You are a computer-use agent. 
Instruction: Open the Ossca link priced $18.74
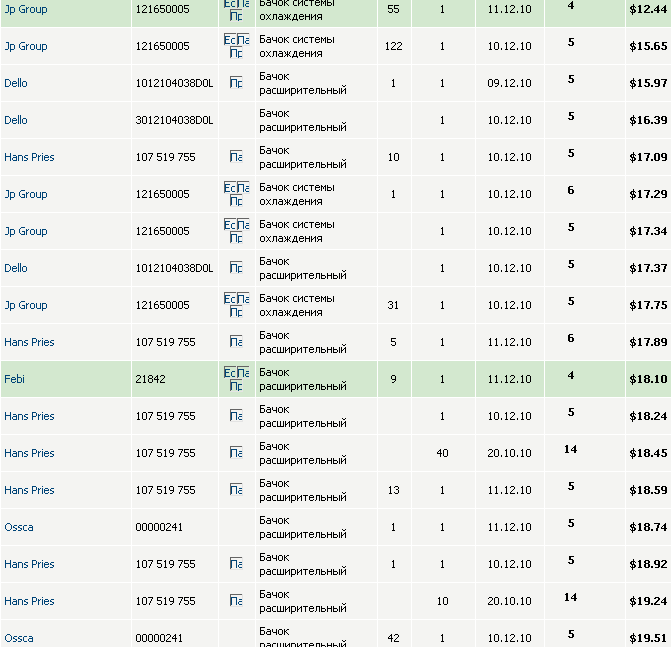(x=19, y=527)
